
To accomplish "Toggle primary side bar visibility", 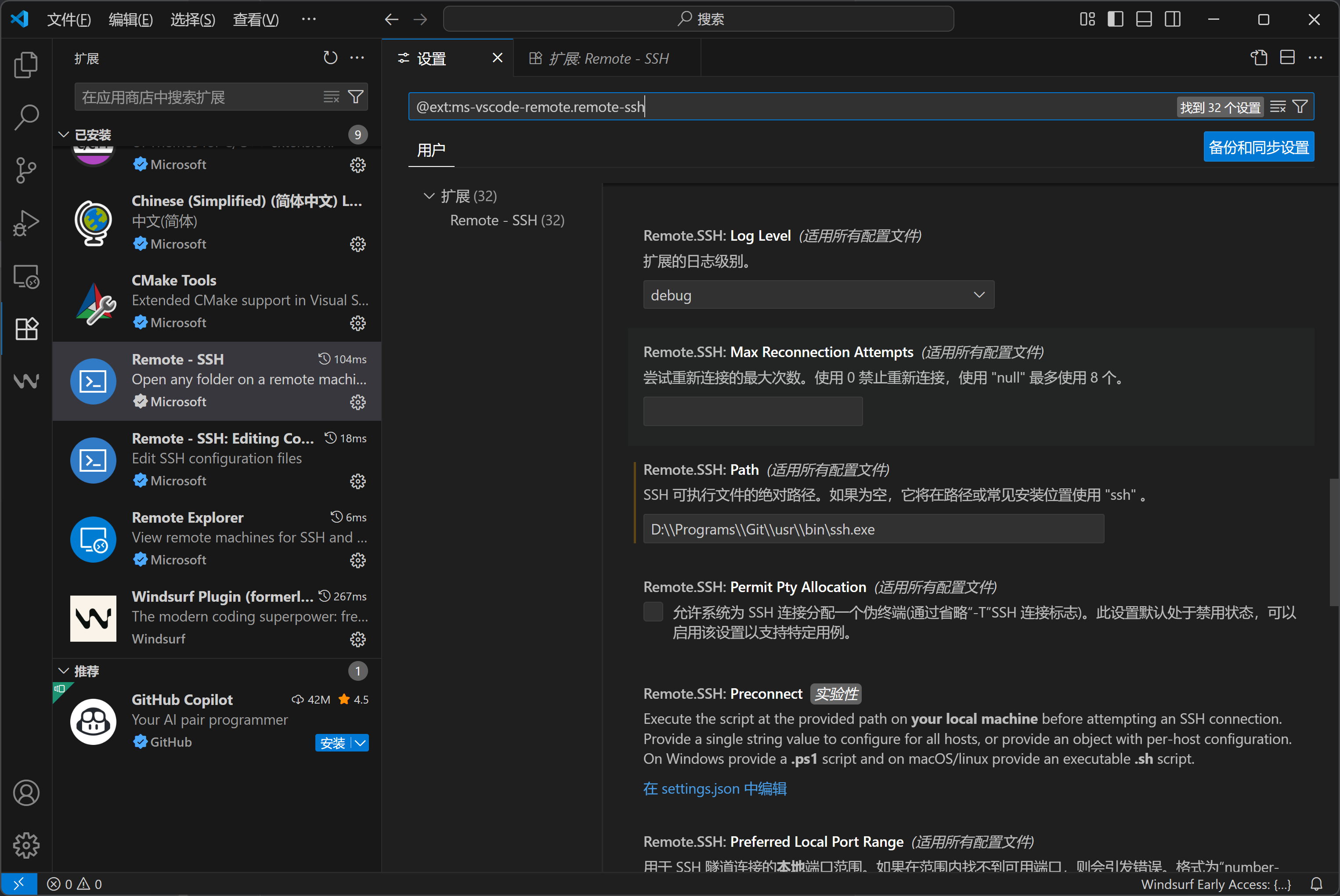I will pos(1116,19).
